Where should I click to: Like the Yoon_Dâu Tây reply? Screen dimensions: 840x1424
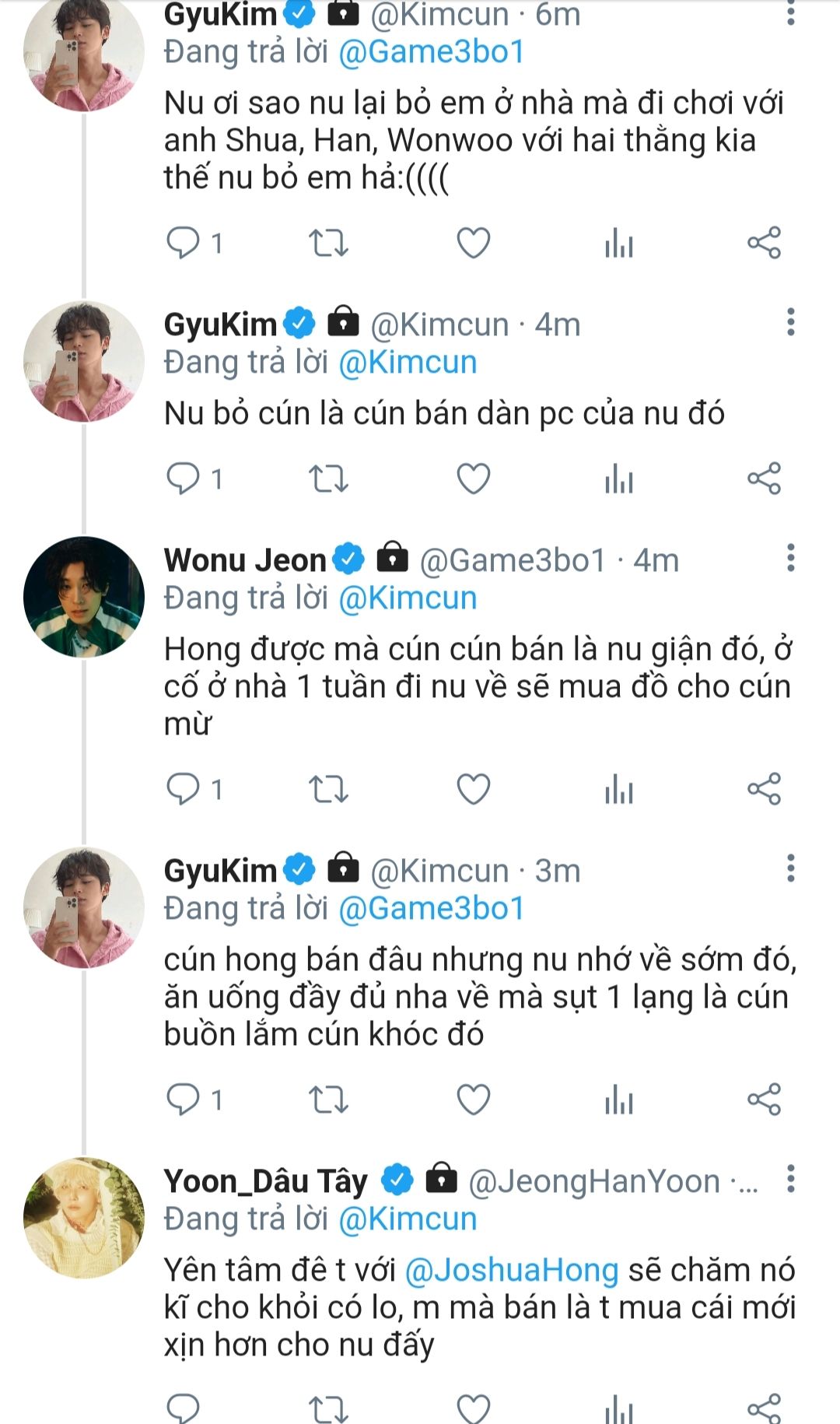[473, 1408]
